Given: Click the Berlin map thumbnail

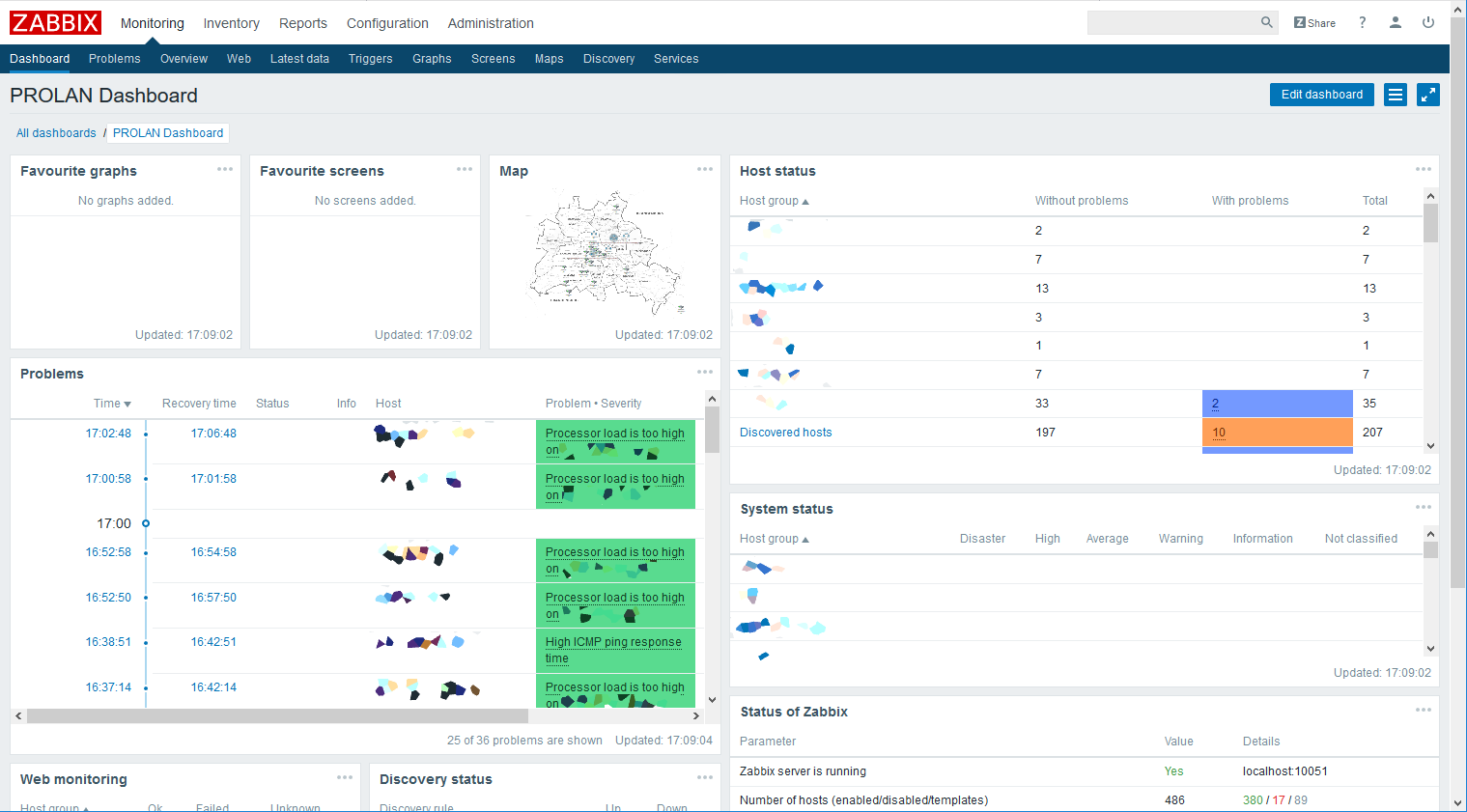Looking at the screenshot, I should 605,251.
